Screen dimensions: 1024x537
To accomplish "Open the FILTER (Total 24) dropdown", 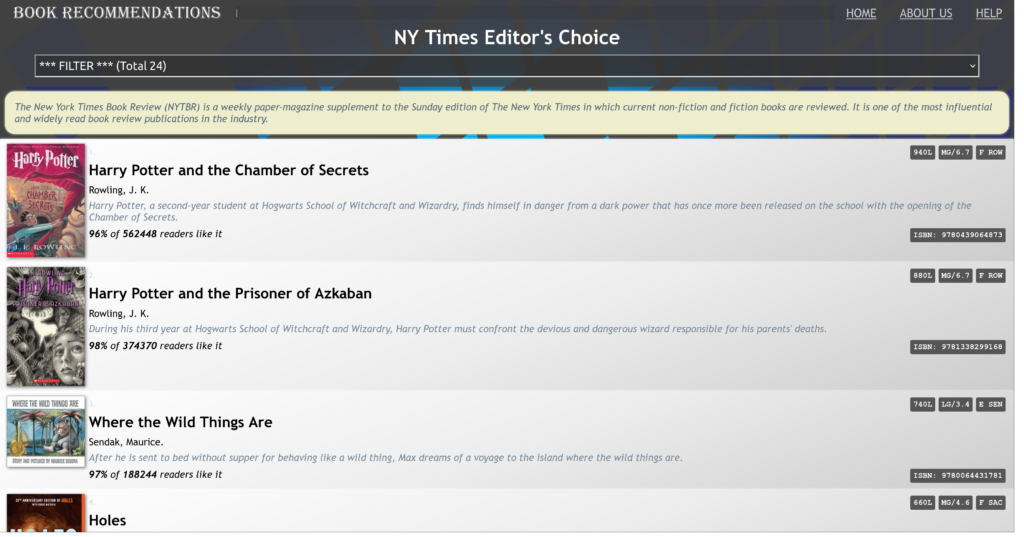I will tap(506, 66).
